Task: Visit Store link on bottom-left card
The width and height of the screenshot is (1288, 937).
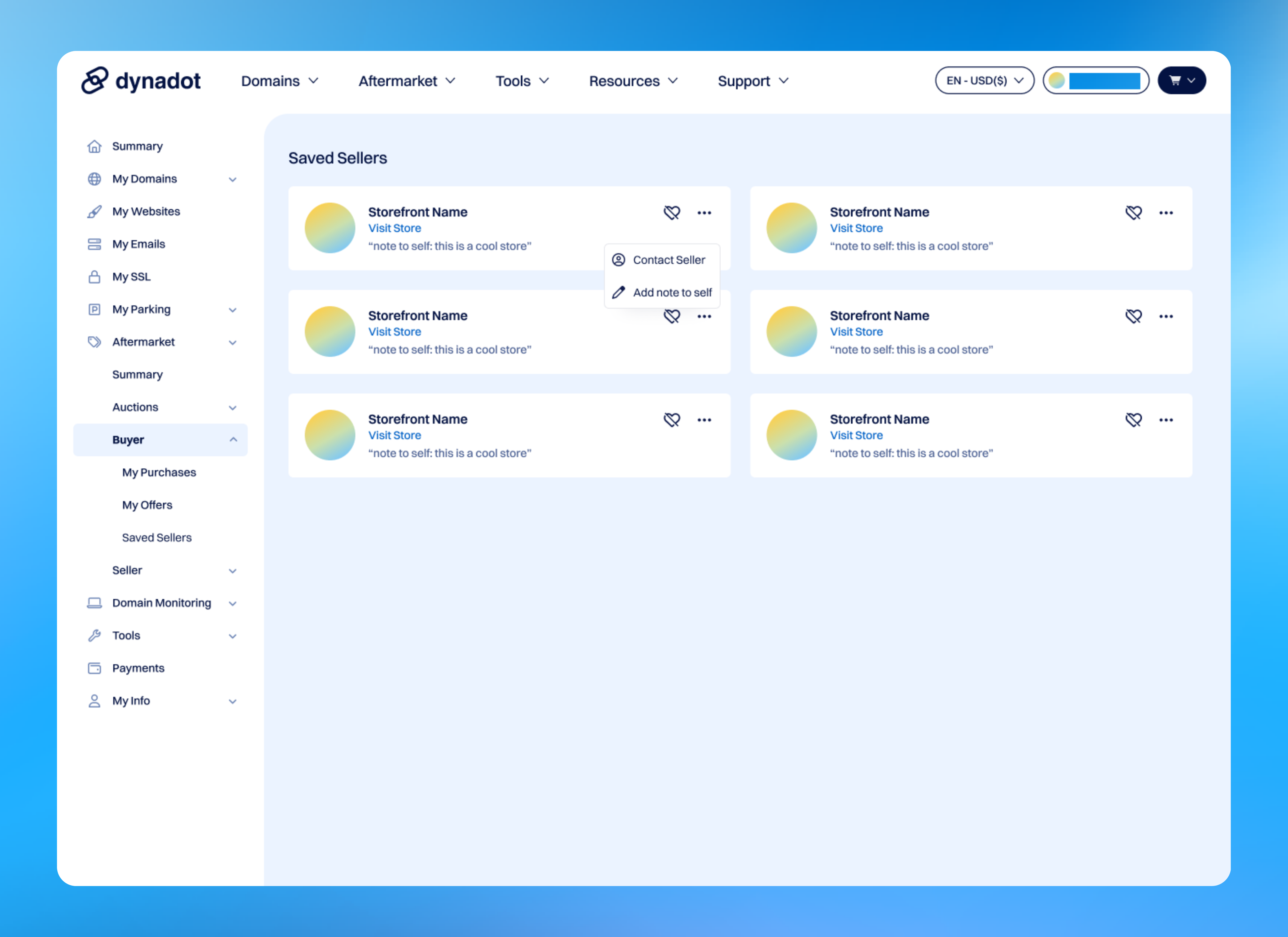Action: (395, 435)
